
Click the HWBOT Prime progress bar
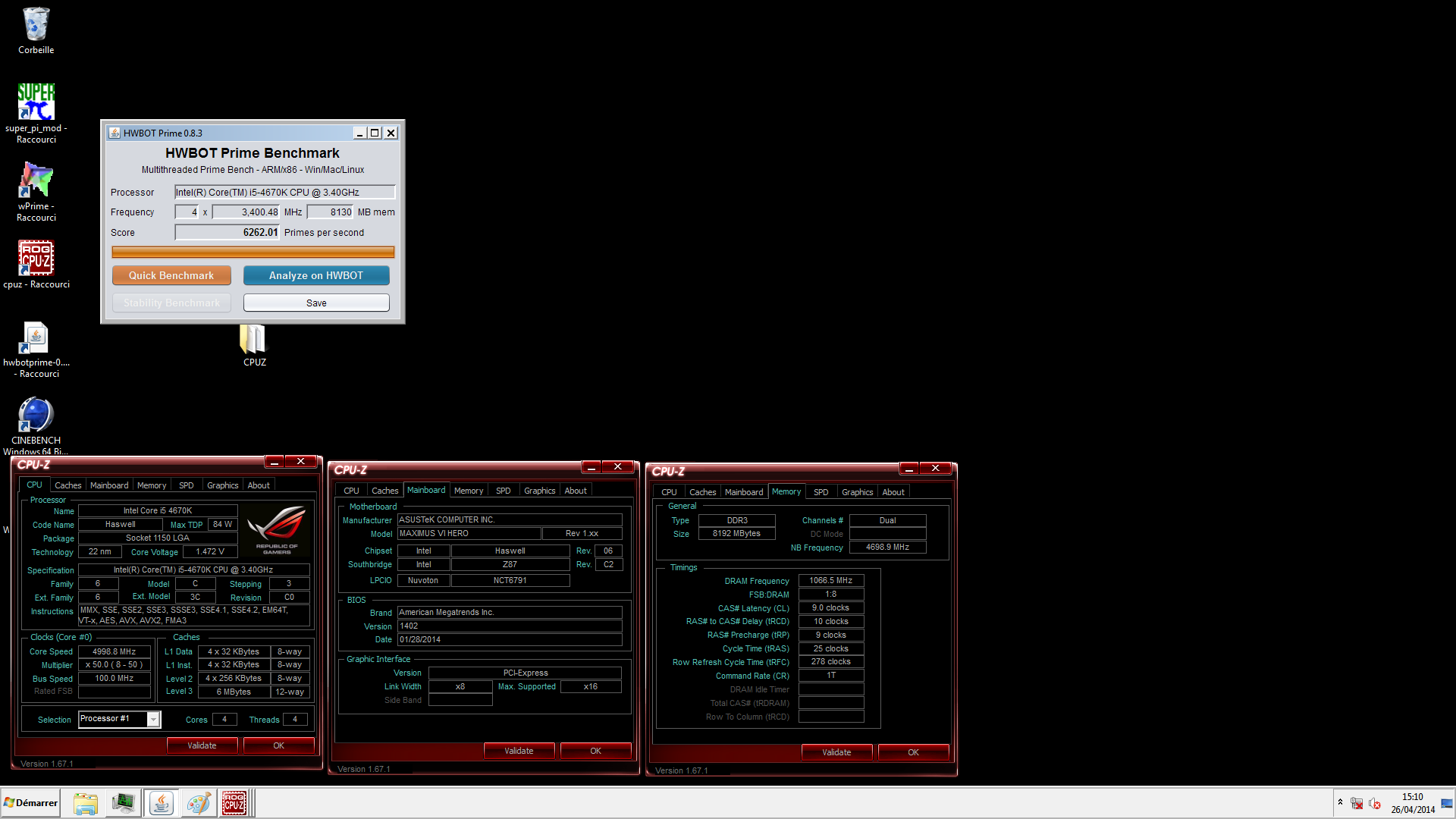click(x=253, y=252)
